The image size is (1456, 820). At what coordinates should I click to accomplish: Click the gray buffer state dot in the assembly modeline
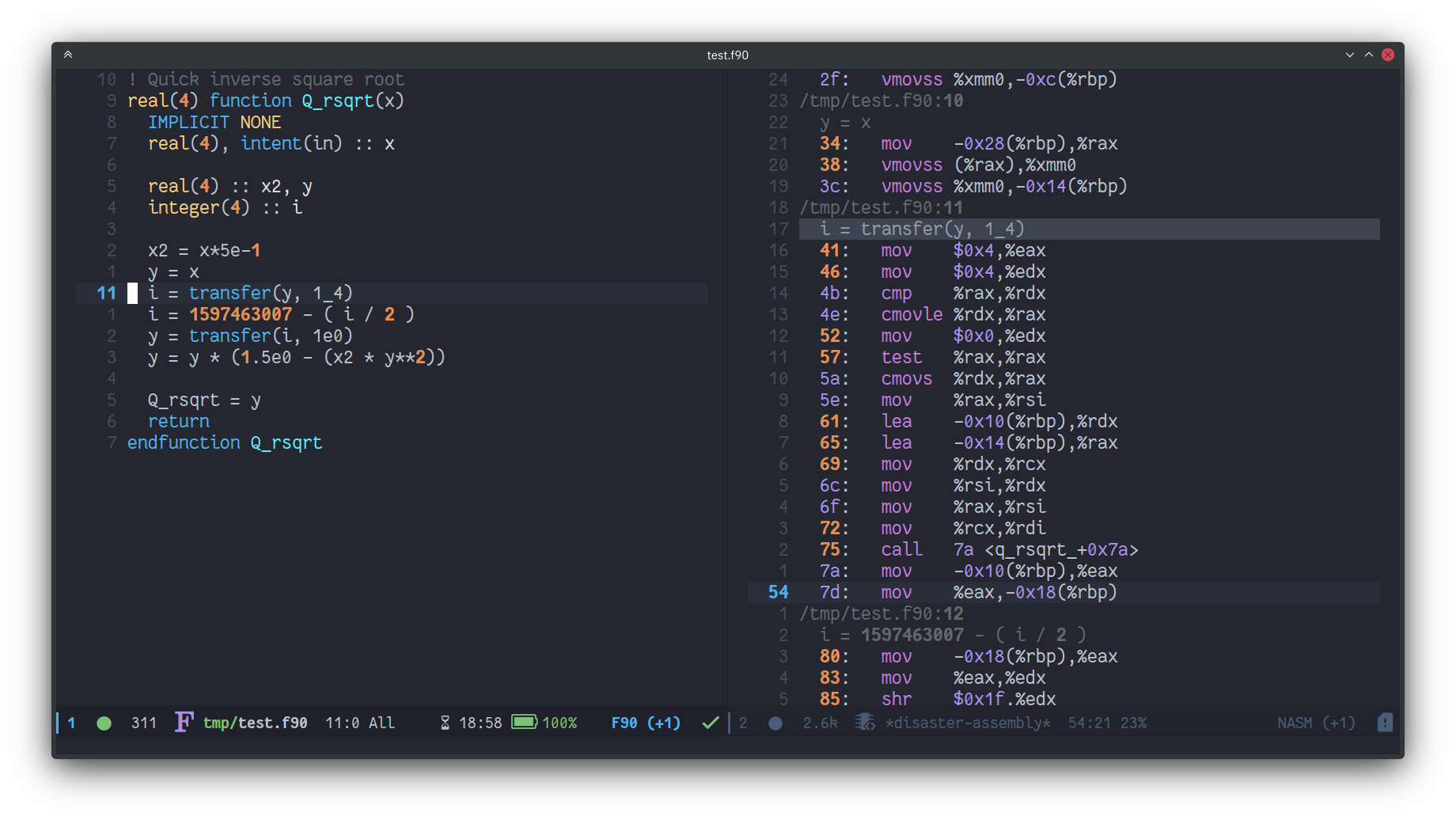[775, 723]
